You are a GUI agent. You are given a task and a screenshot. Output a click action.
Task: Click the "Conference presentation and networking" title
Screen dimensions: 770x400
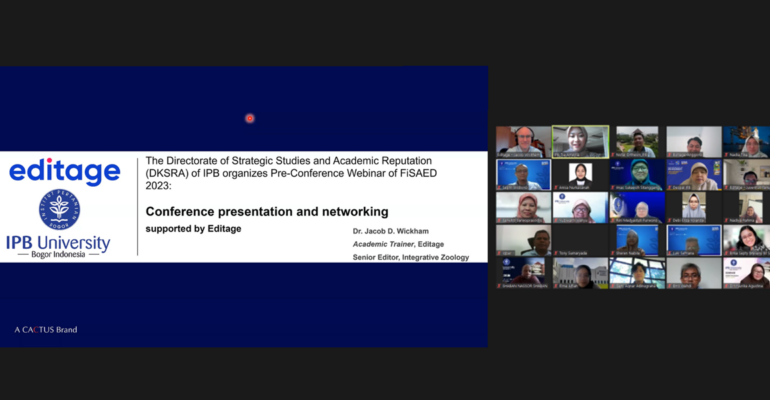click(x=267, y=211)
